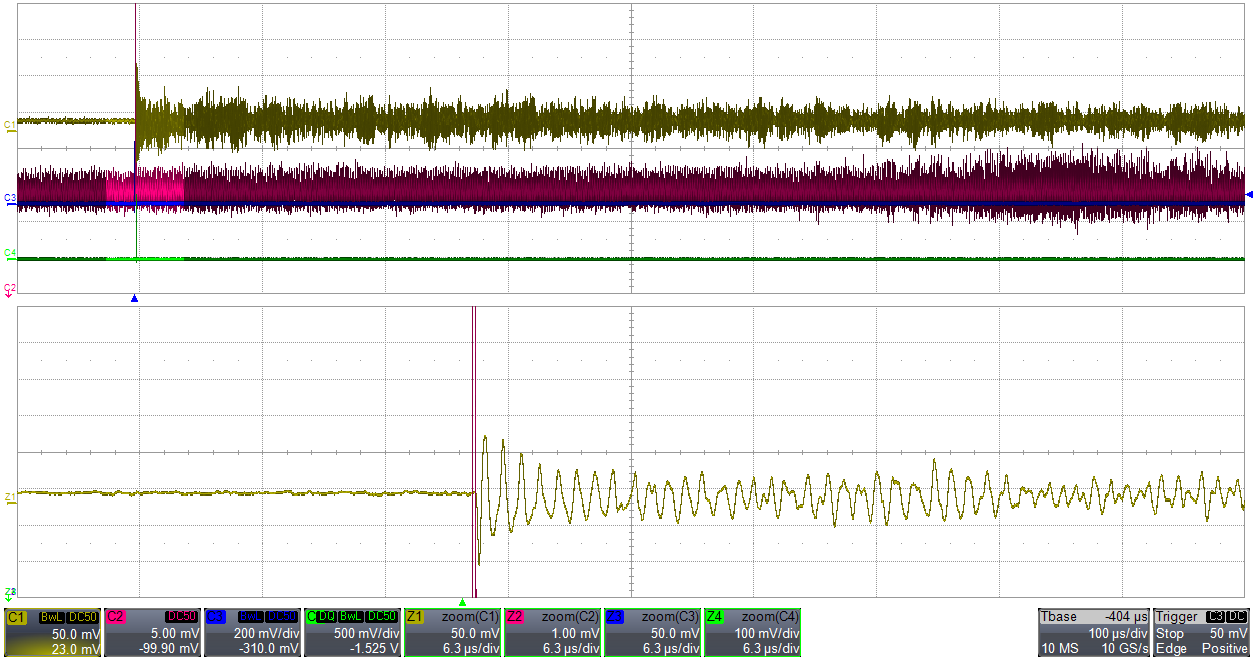Open the C1 channel descriptor box
The width and height of the screenshot is (1255, 658).
(52, 632)
